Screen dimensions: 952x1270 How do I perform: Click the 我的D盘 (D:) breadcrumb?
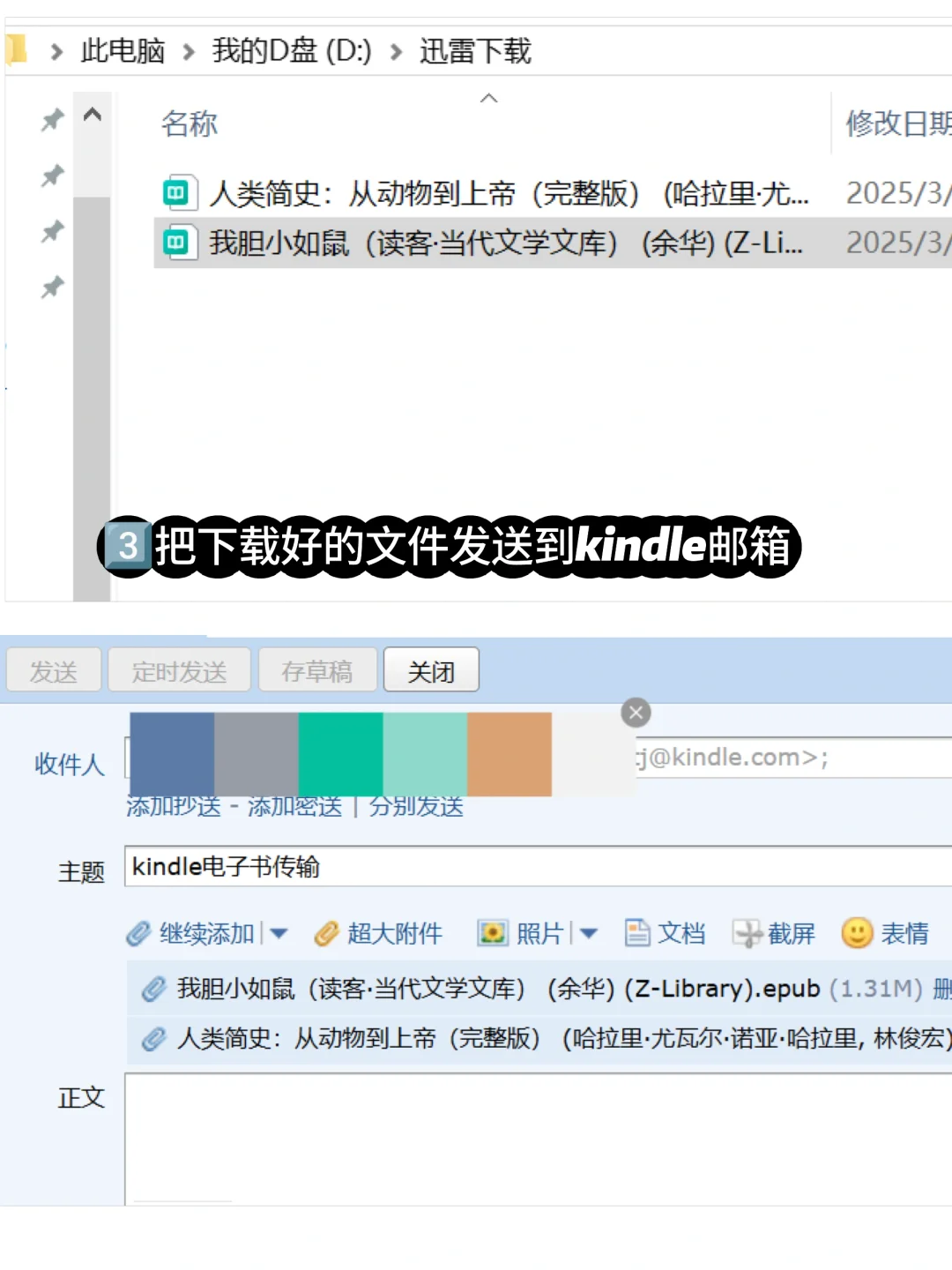pos(292,51)
